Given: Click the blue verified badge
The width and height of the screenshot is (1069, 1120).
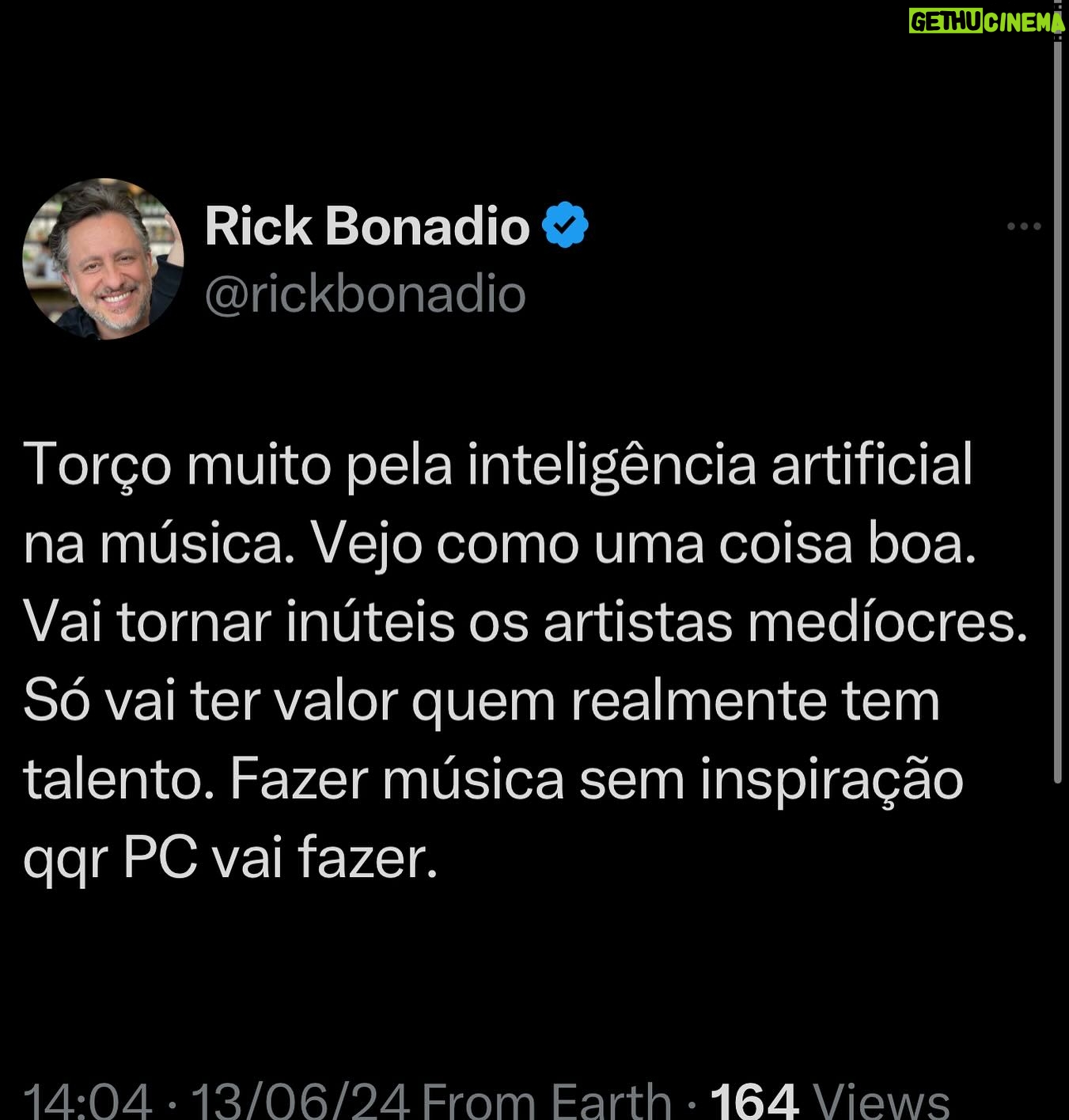Looking at the screenshot, I should (565, 226).
